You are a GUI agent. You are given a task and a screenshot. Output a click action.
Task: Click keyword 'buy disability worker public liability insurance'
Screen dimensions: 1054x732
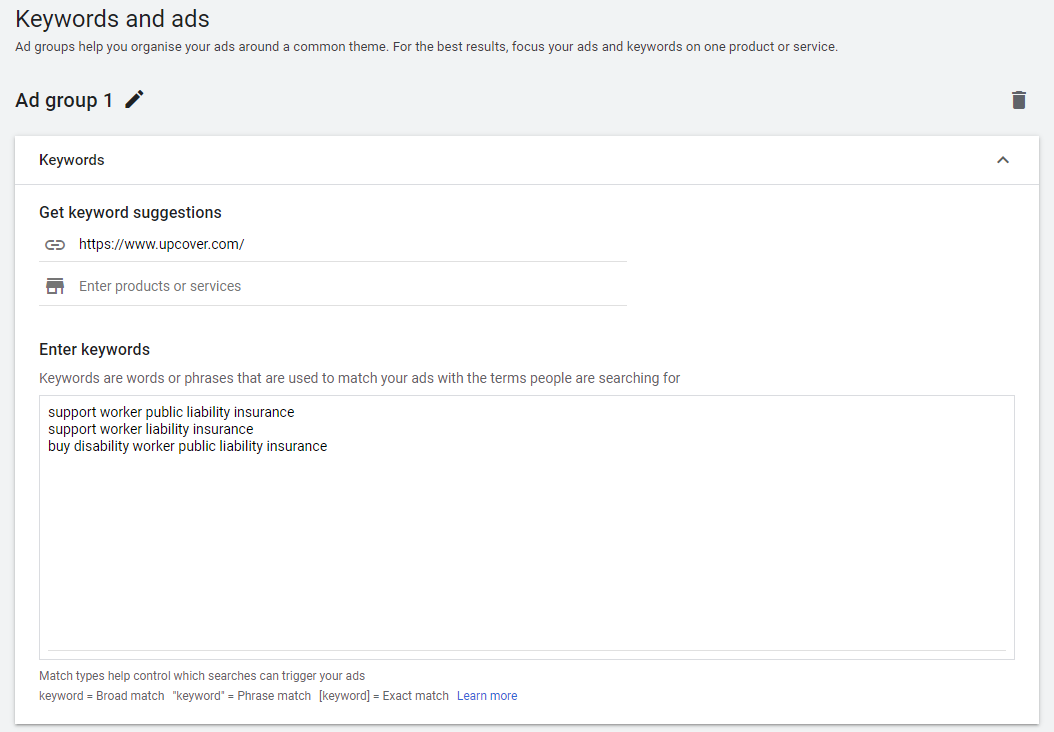(x=188, y=446)
